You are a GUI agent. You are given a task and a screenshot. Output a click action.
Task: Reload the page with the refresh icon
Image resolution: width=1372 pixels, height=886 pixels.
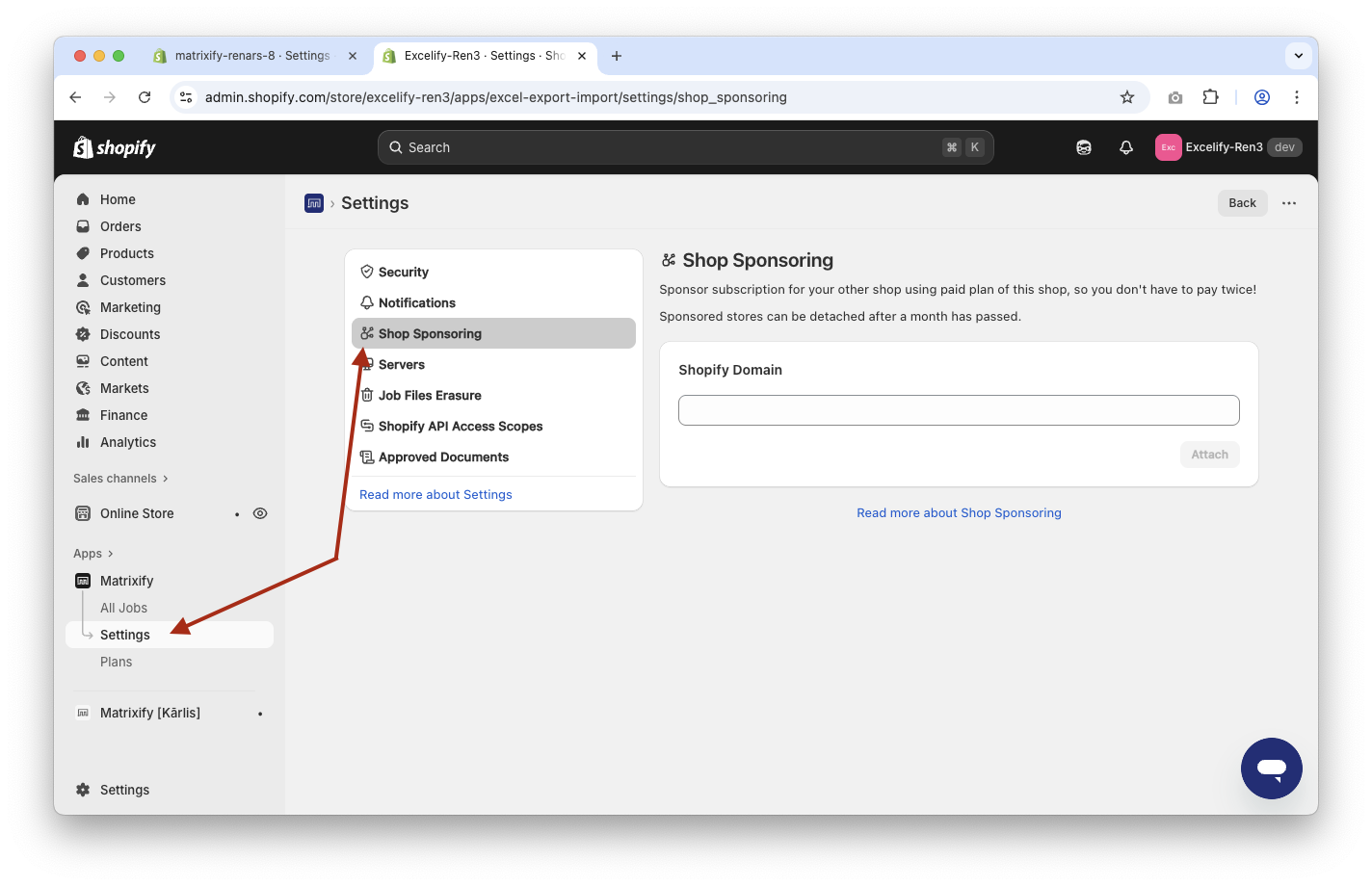click(x=145, y=97)
